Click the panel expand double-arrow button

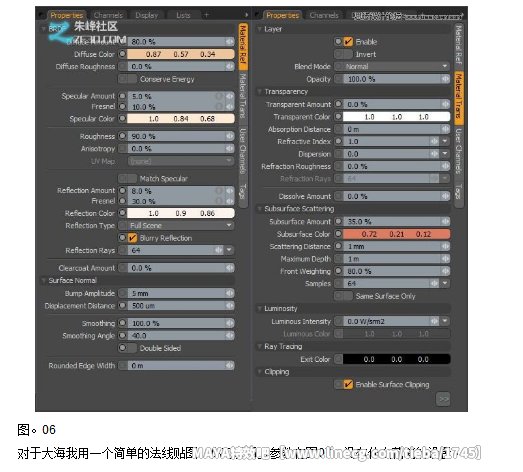tap(443, 399)
